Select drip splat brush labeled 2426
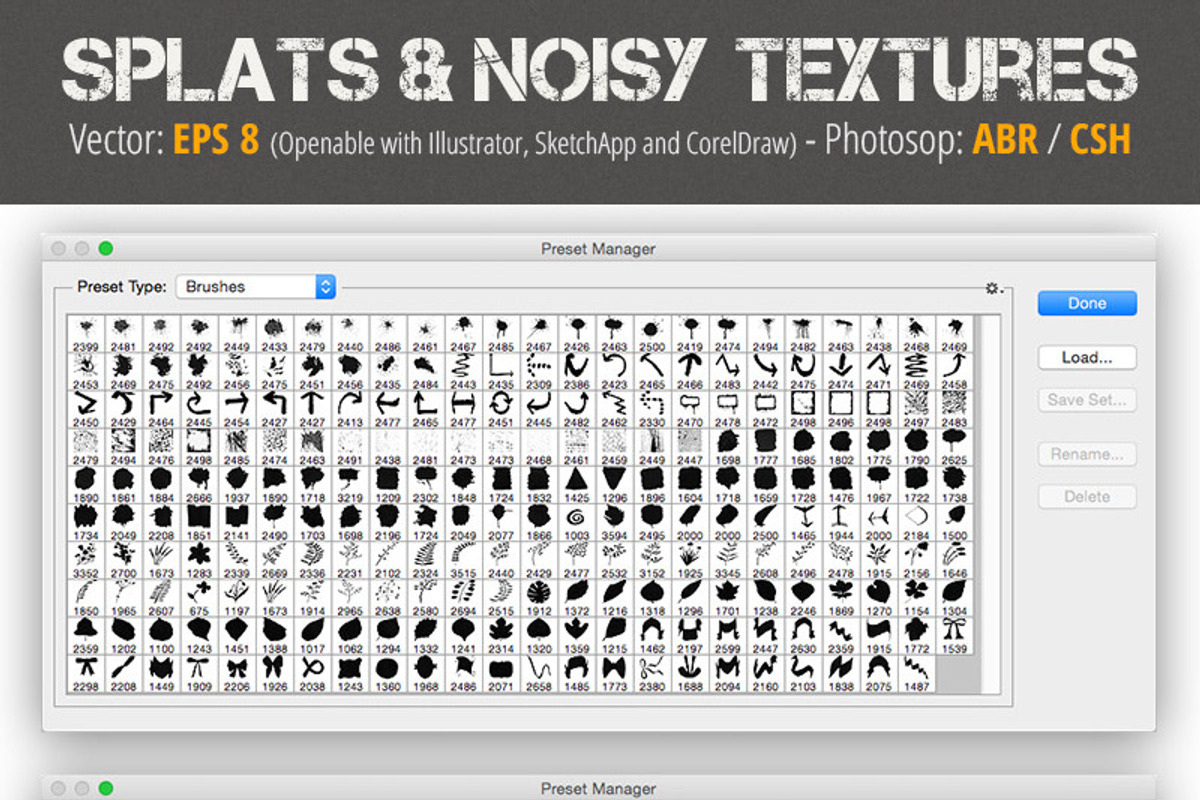This screenshot has width=1200, height=800. coord(576,334)
